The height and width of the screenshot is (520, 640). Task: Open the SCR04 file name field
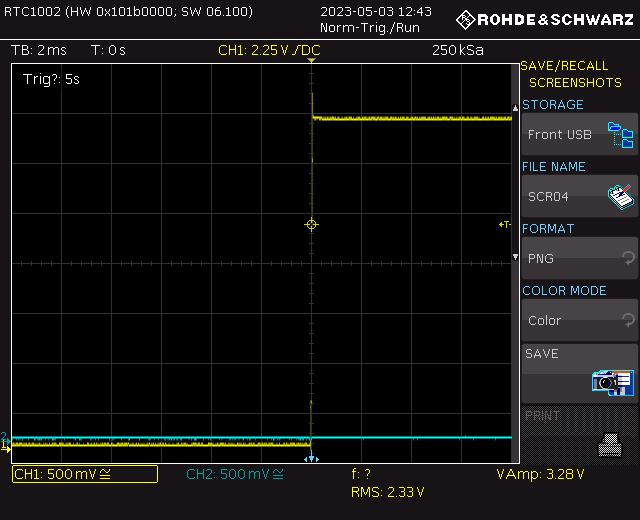580,196
